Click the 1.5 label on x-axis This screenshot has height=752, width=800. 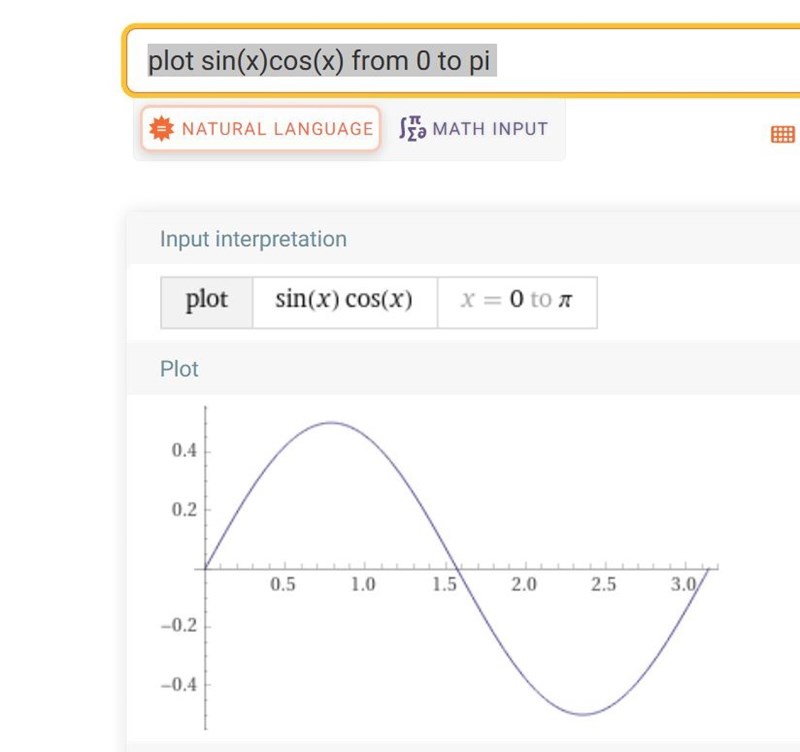pos(444,585)
